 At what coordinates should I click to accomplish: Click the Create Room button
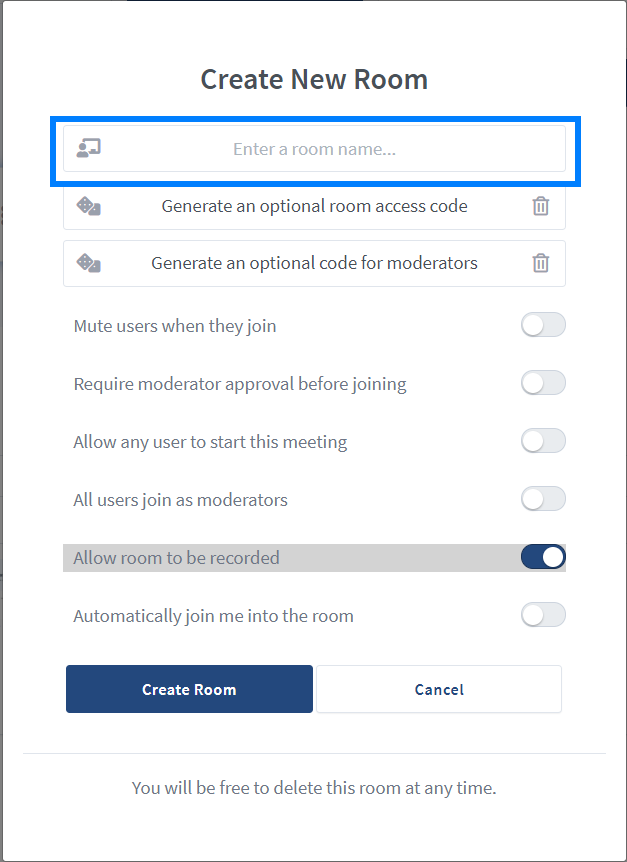click(x=189, y=689)
